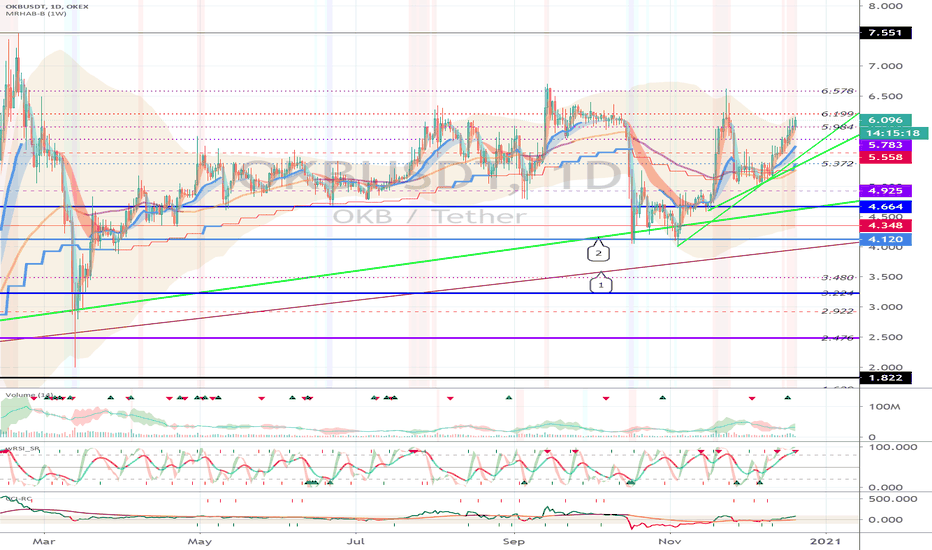
Task: Click the Jul date on time axis
Action: pos(355,541)
